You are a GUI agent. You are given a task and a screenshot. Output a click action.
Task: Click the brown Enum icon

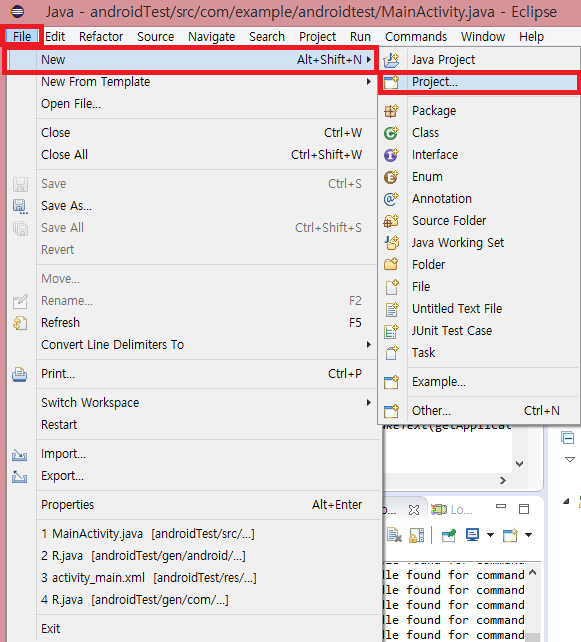(x=391, y=177)
